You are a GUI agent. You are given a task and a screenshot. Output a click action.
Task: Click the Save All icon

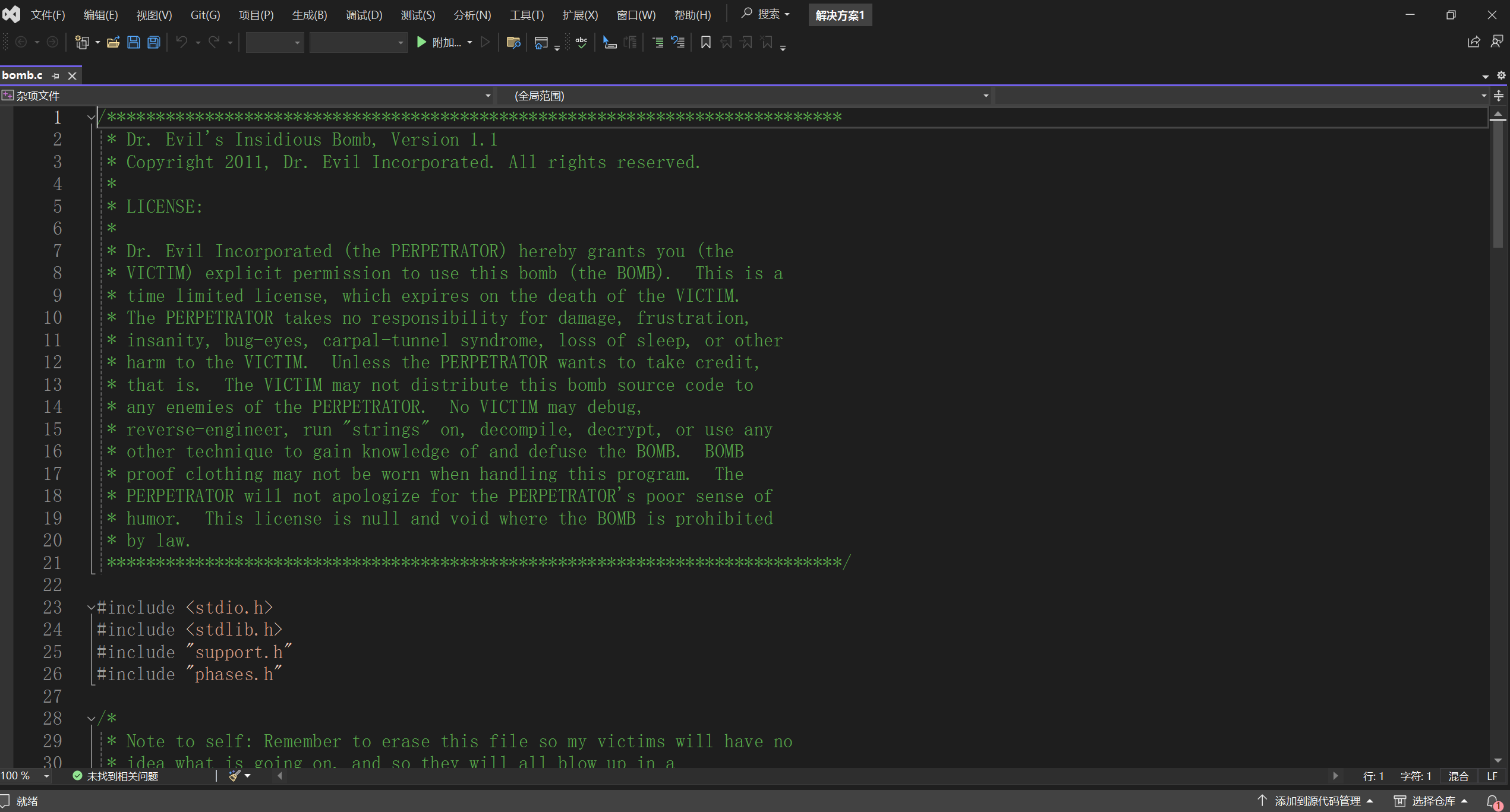tap(154, 42)
